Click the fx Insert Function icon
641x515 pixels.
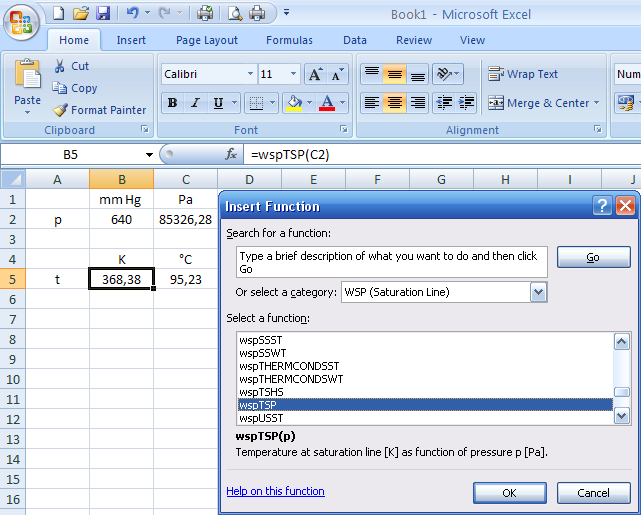[231, 154]
